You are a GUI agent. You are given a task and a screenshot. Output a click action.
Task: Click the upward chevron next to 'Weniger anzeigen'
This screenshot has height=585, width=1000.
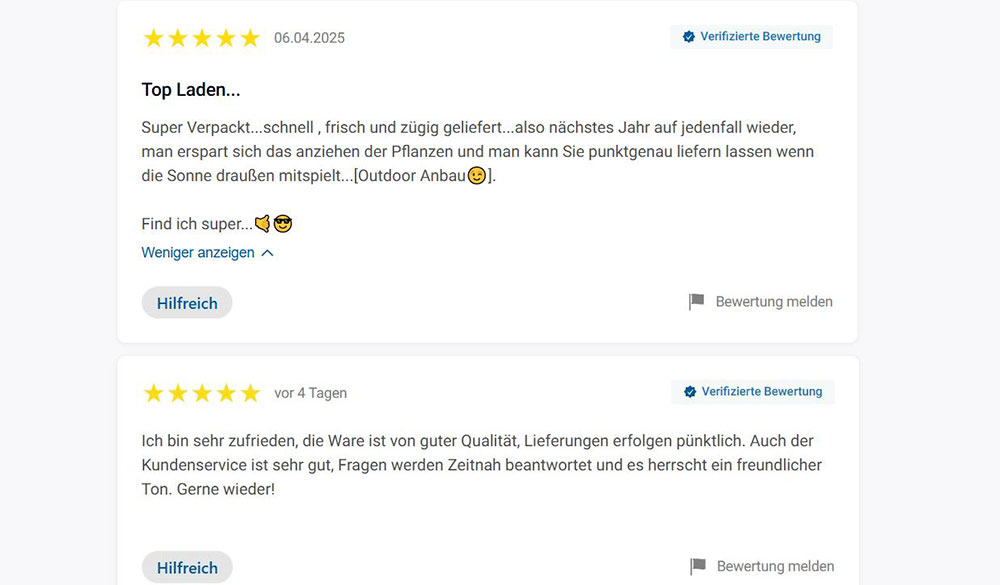click(266, 252)
